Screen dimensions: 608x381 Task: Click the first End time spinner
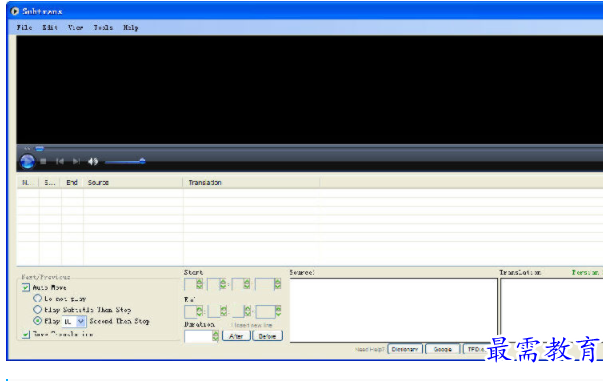pos(199,311)
